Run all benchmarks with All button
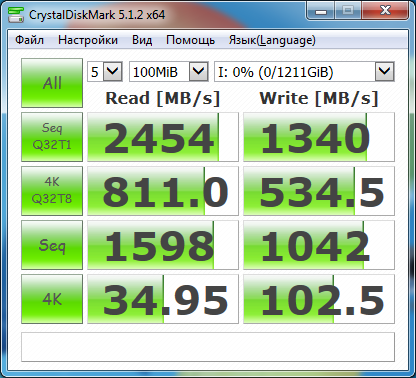This screenshot has width=416, height=378. pos(52,83)
